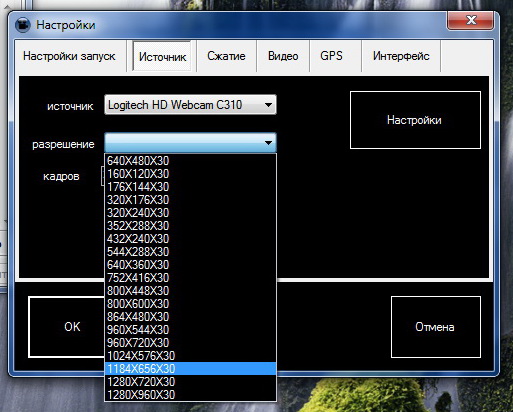Image resolution: width=513 pixels, height=412 pixels.
Task: Switch to the Видео tab
Action: point(283,56)
